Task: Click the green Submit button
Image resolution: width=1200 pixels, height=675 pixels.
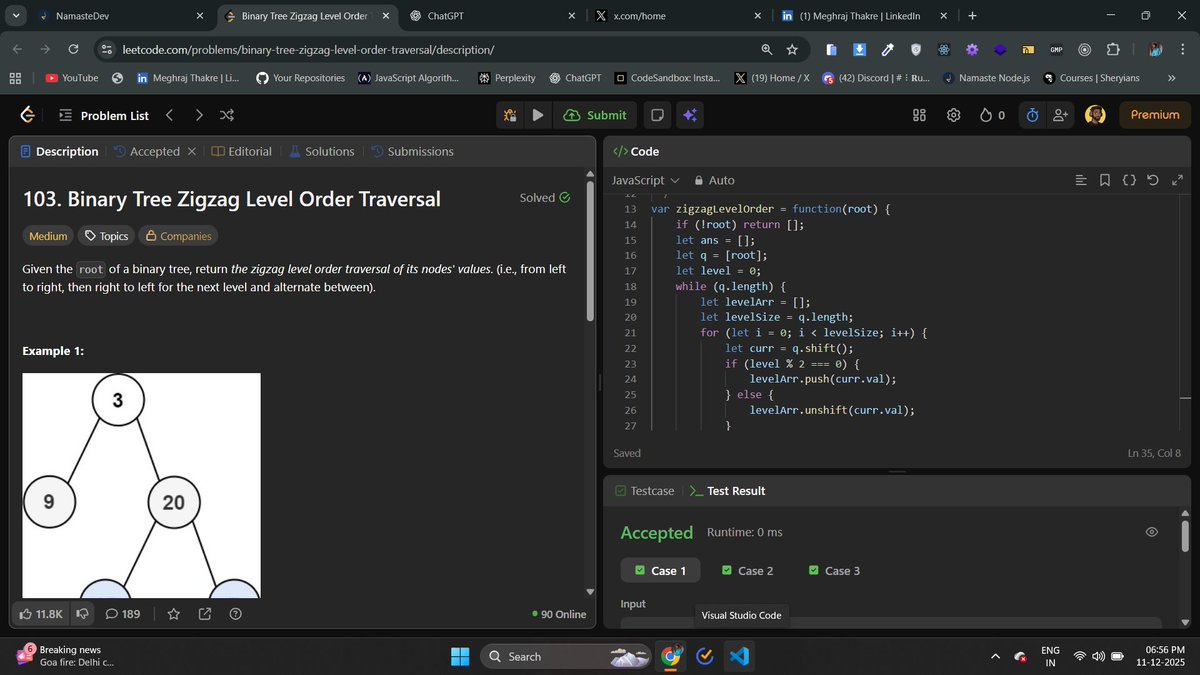Action: coord(595,115)
